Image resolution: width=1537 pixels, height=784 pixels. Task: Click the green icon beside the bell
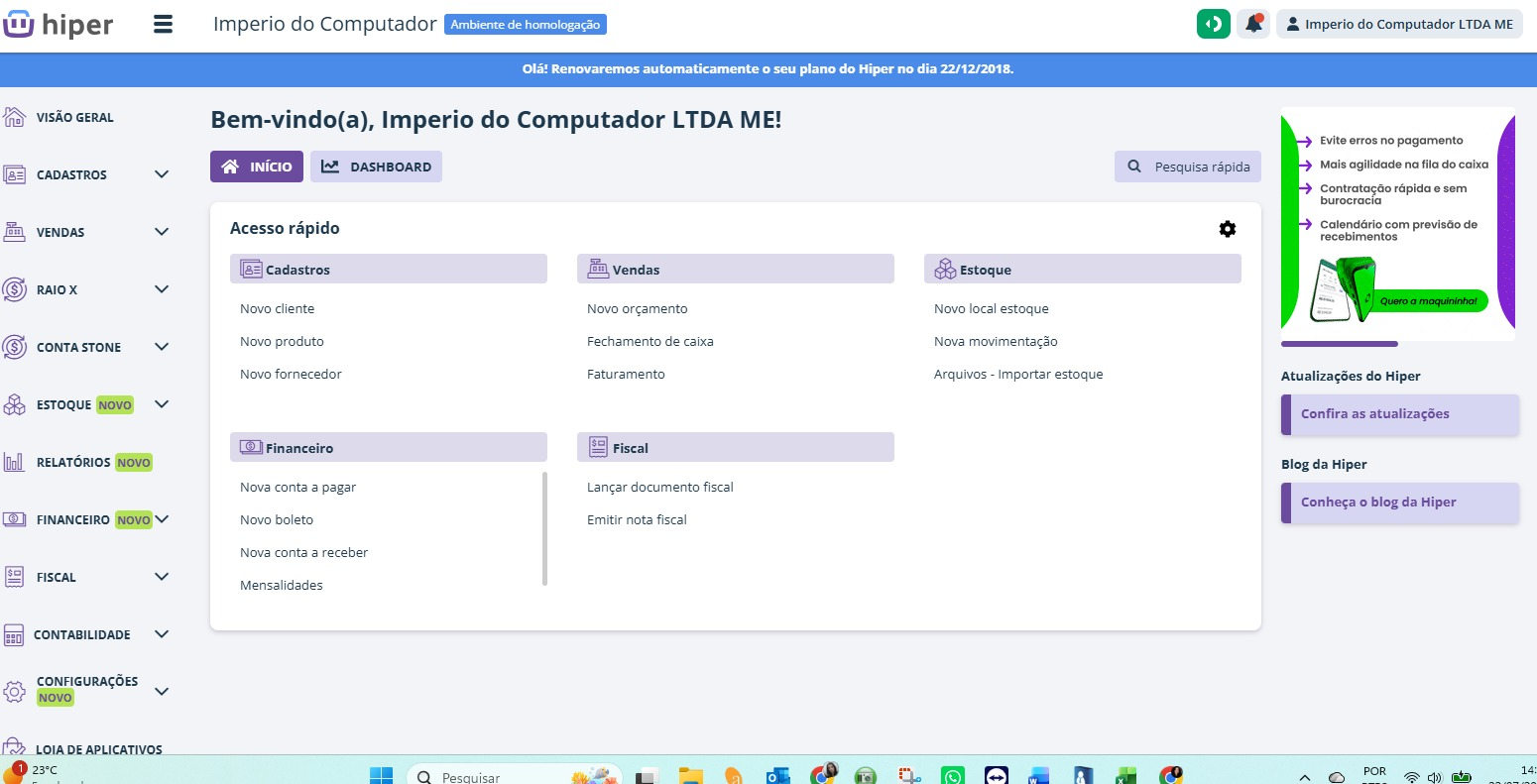1214,24
